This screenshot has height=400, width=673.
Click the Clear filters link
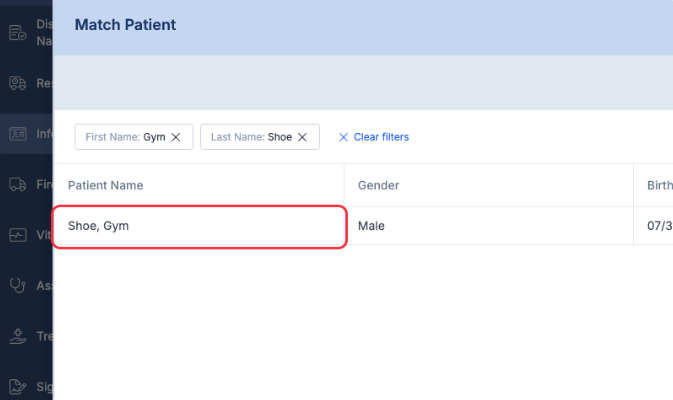pos(381,137)
